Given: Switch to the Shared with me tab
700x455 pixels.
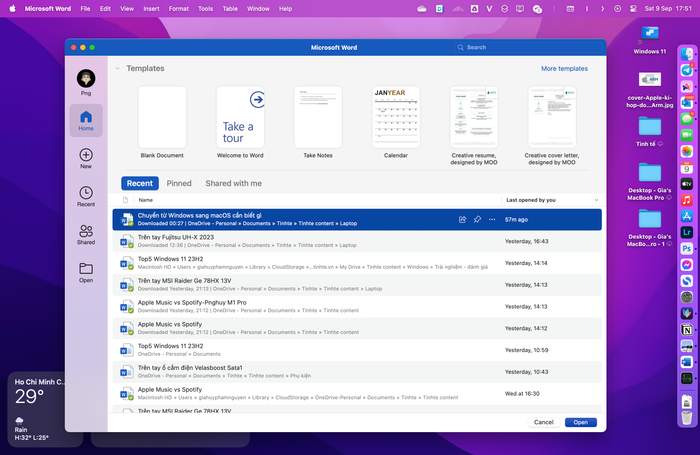Looking at the screenshot, I should 233,183.
